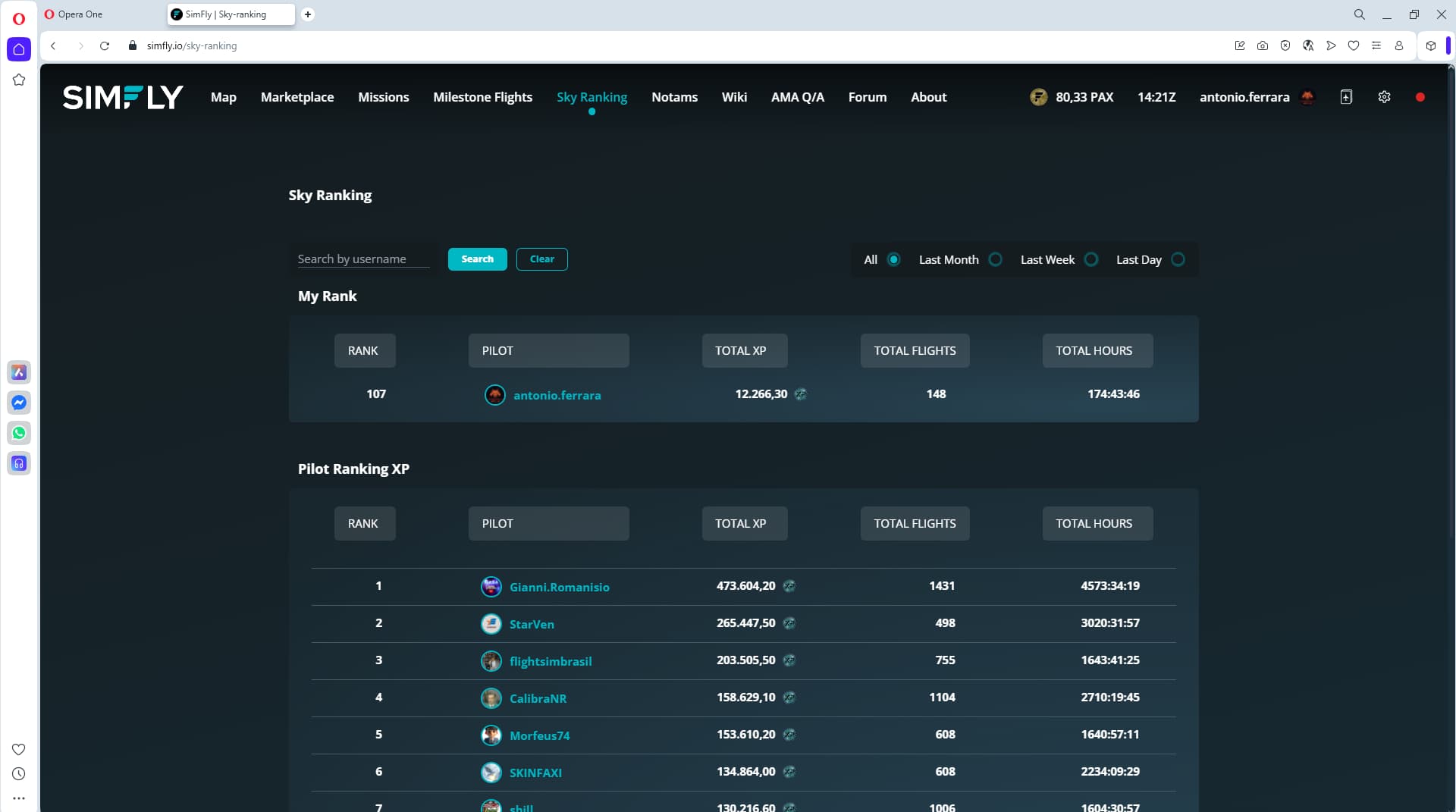Open Gianni.Romanisio pilot profile link
1456x812 pixels.
click(559, 587)
